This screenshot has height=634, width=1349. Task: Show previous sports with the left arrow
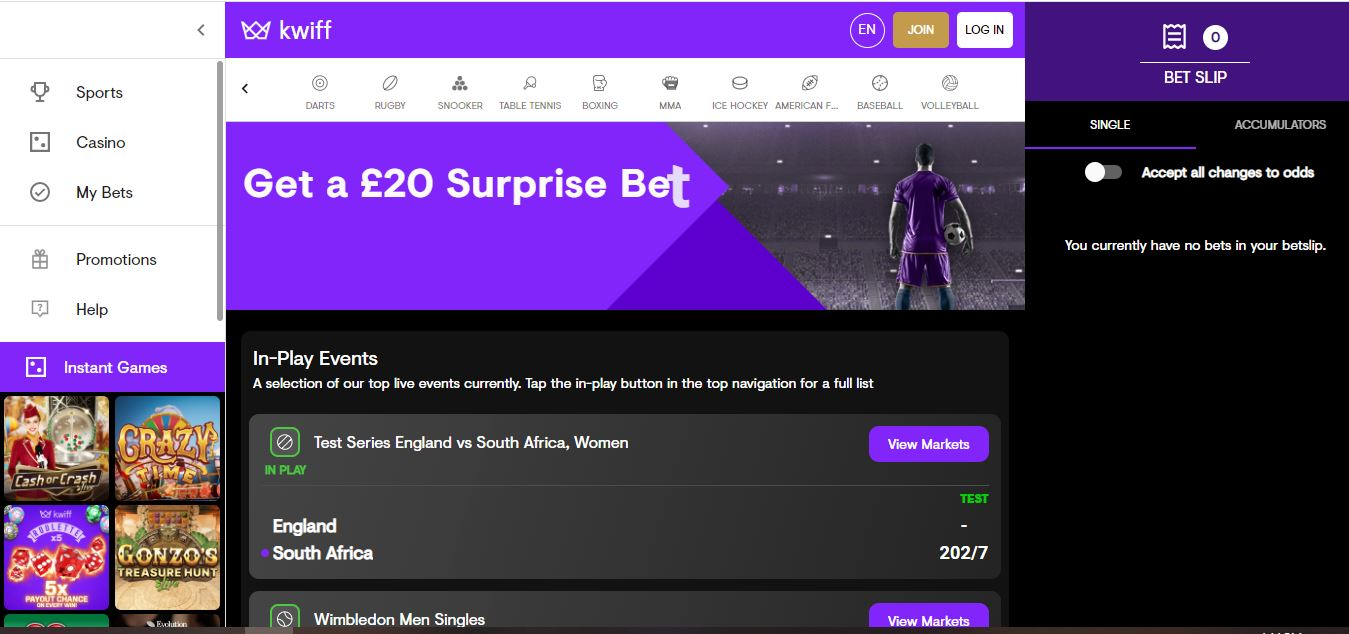coord(245,88)
